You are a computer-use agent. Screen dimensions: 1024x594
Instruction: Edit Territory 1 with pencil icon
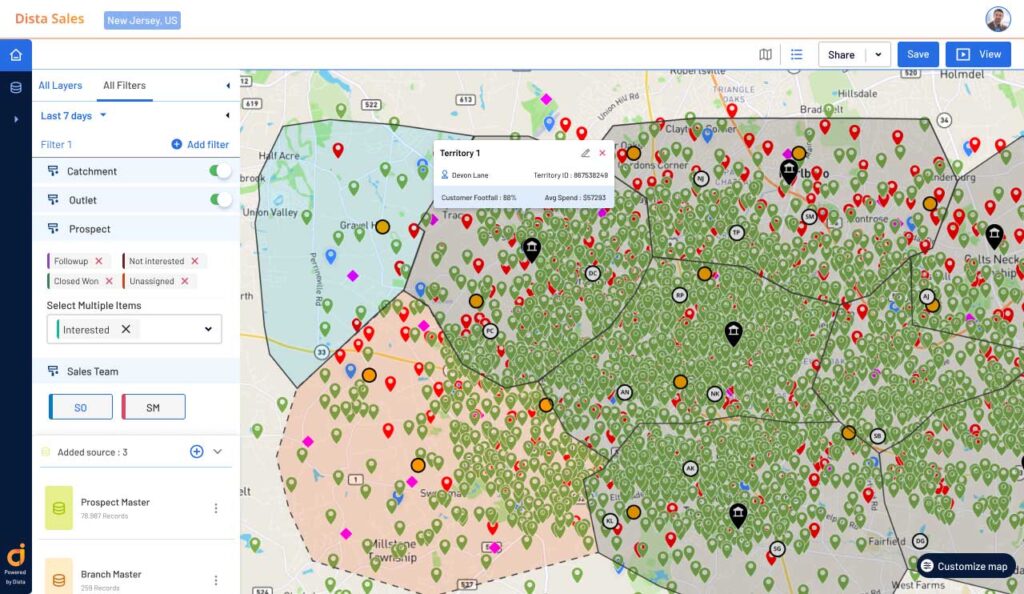[x=585, y=153]
